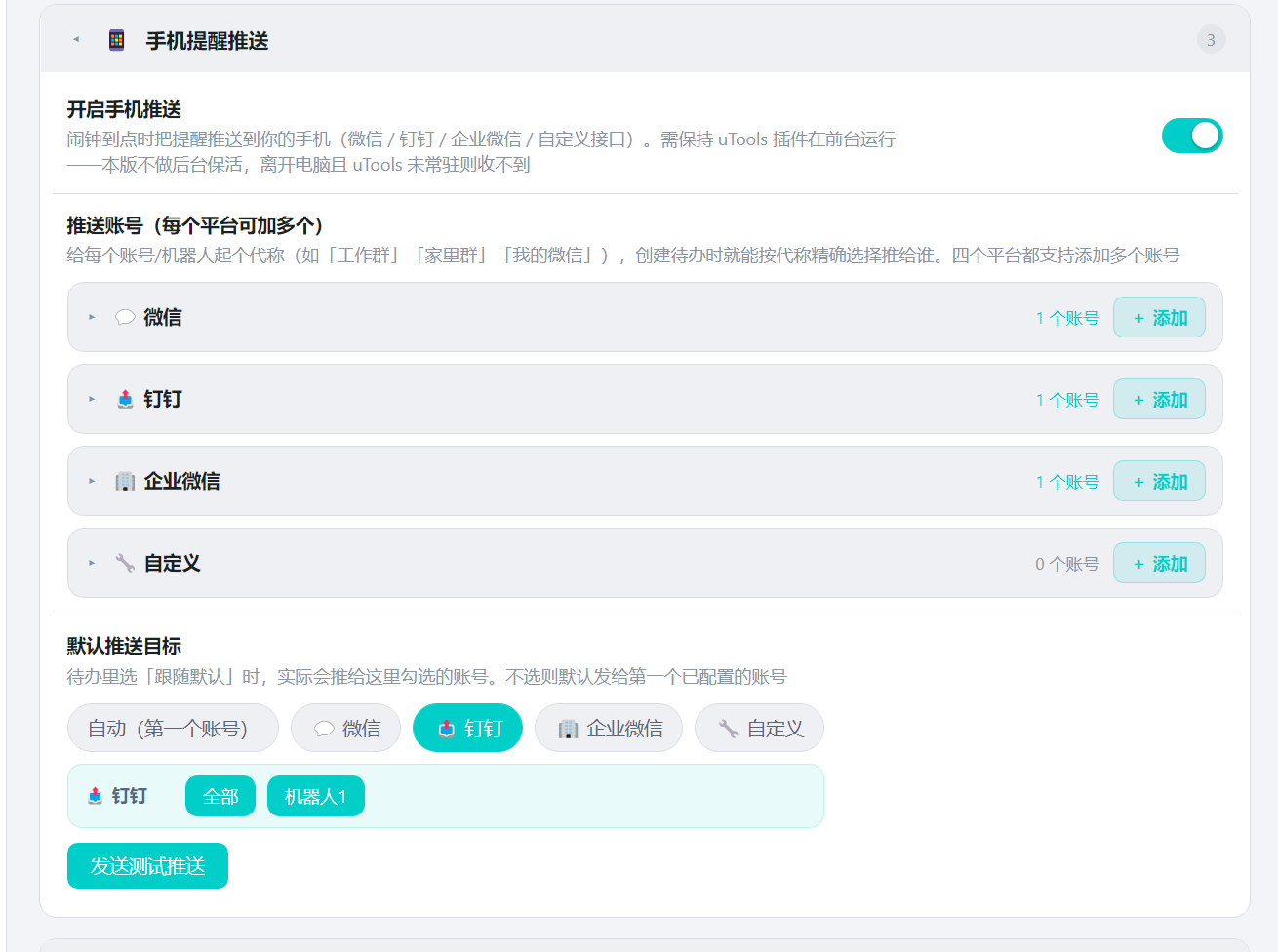This screenshot has height=952, width=1278.
Task: Turn off the 开启手机推送 switch
Action: 1192,136
